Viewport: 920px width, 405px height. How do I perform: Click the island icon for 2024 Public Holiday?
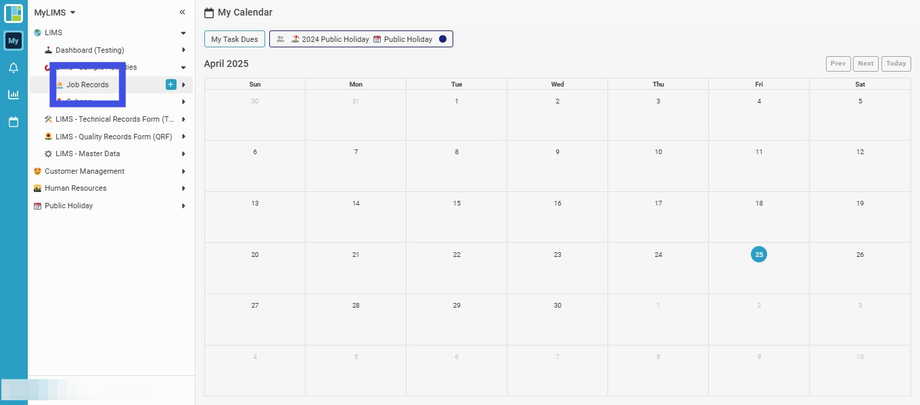[295, 39]
